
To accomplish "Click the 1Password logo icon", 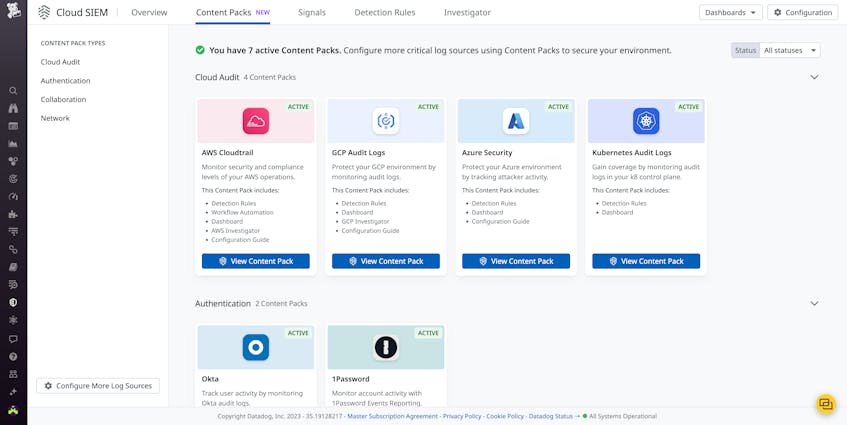I will (386, 347).
